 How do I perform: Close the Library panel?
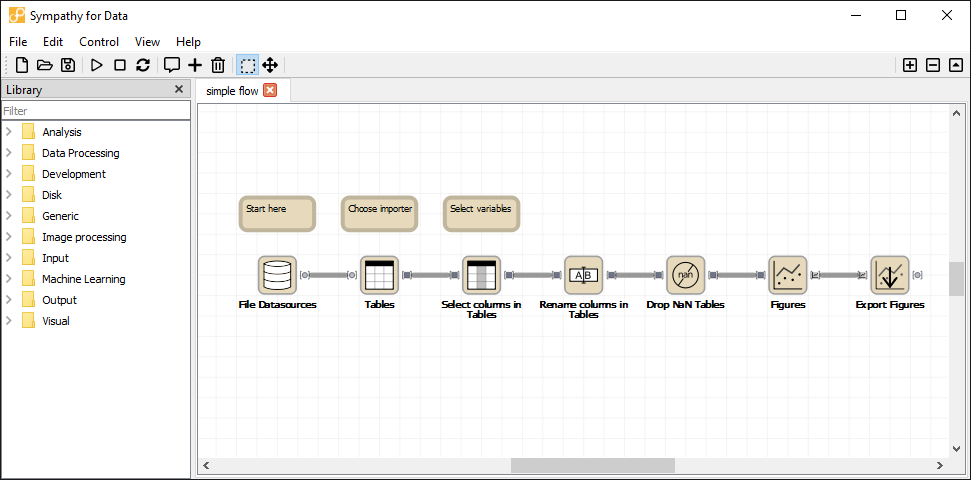(179, 89)
